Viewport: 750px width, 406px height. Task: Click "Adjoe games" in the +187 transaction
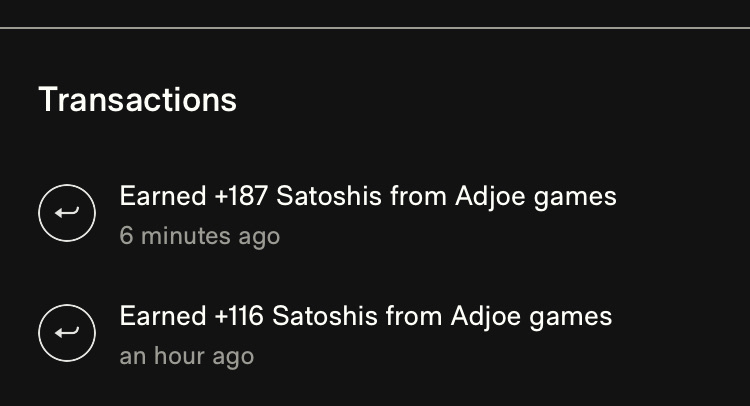(535, 196)
